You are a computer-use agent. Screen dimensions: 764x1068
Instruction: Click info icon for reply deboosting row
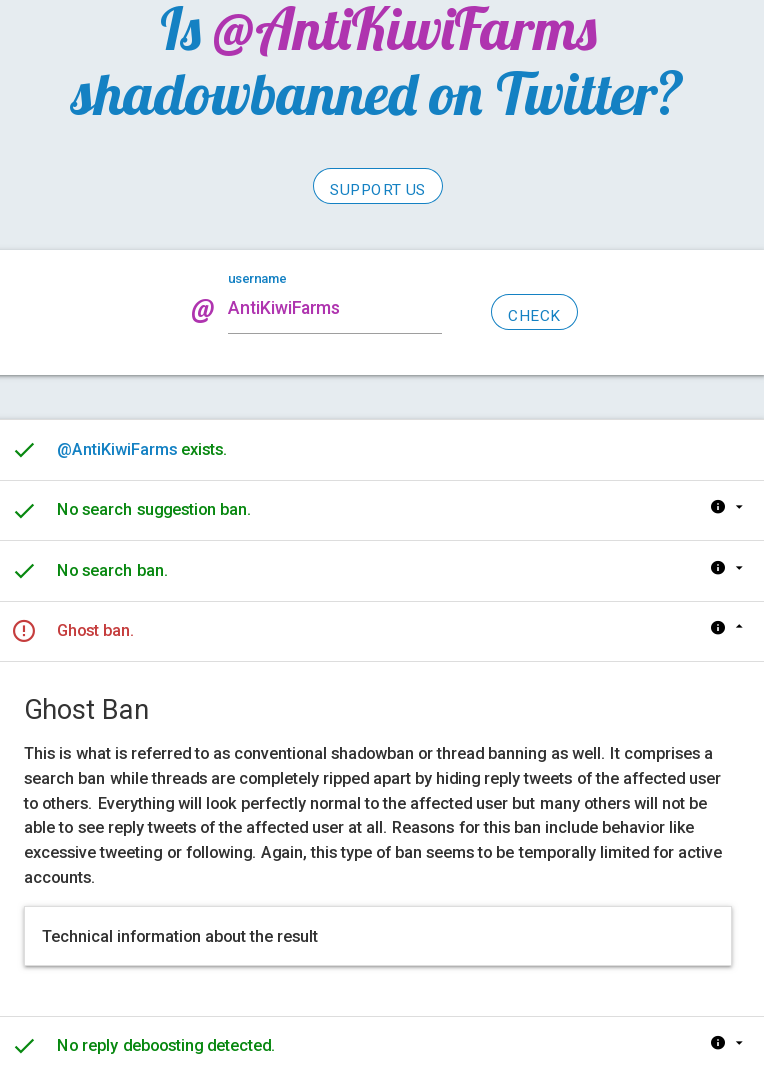pyautogui.click(x=718, y=1042)
